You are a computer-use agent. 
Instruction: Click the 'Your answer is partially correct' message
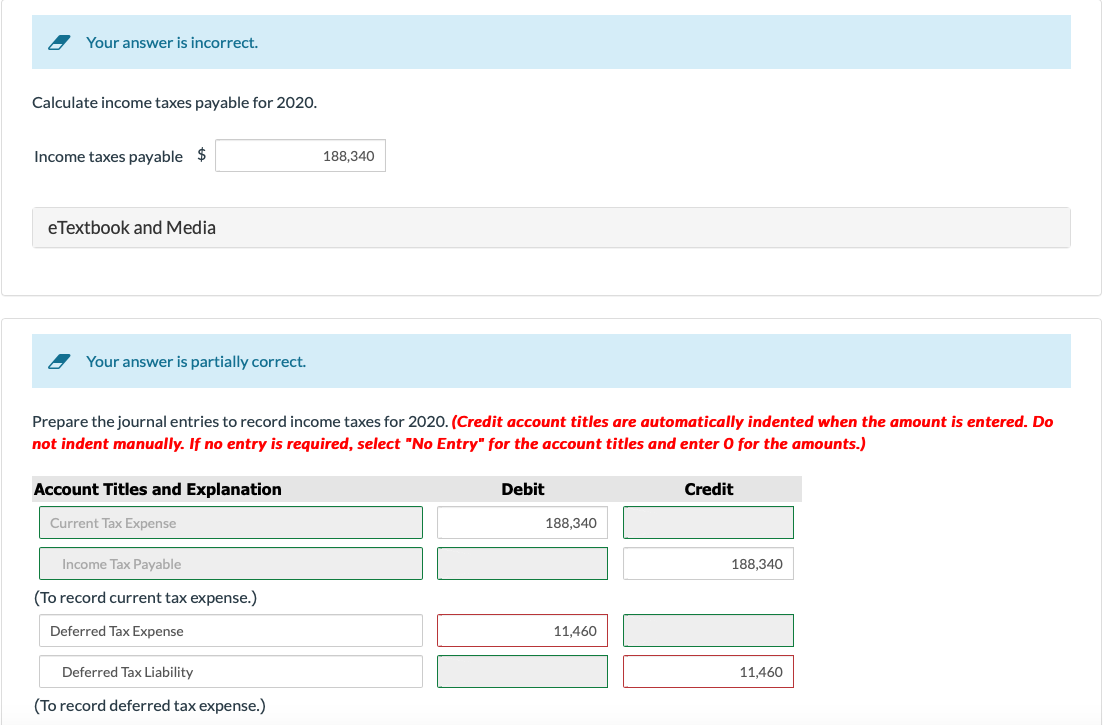(195, 361)
